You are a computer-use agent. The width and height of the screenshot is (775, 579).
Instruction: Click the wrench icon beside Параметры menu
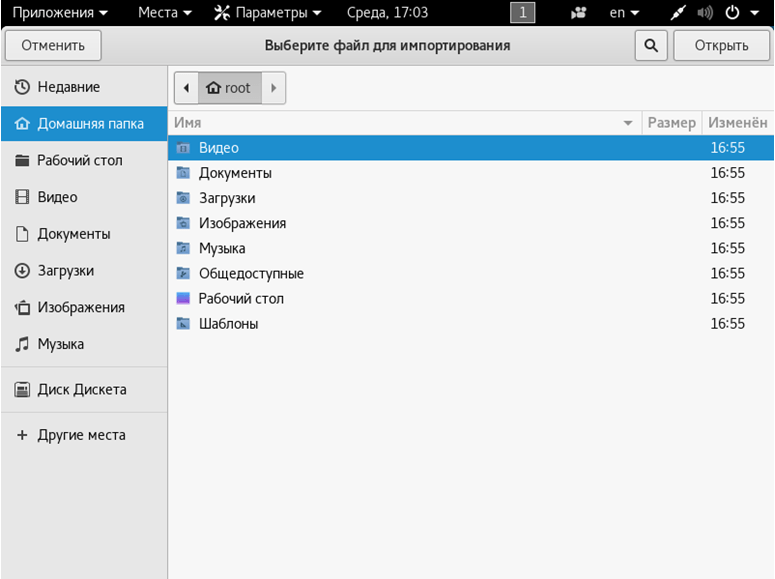222,13
